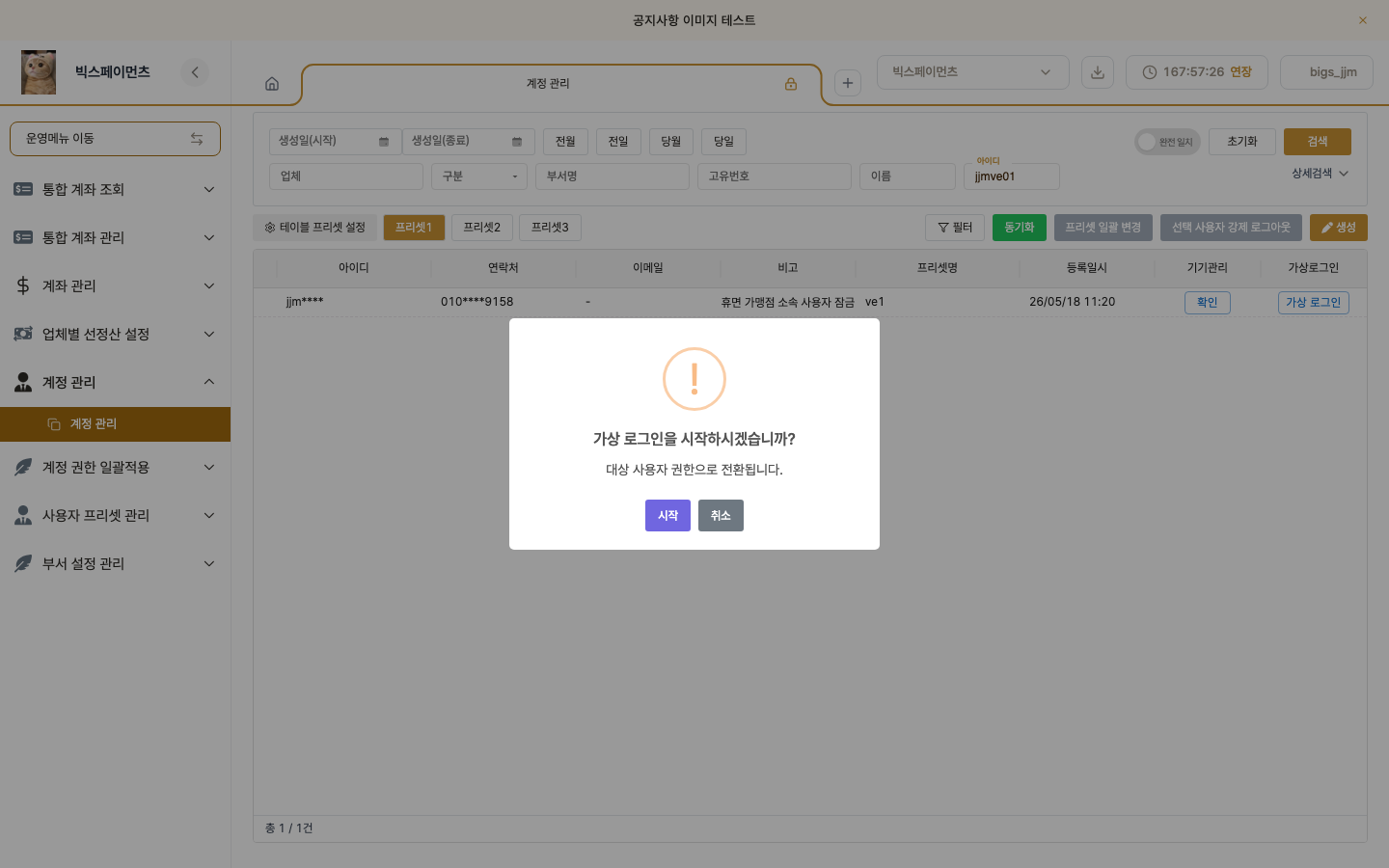The image size is (1389, 868).
Task: Toggle the 완전 일치 switch
Action: point(1167,142)
